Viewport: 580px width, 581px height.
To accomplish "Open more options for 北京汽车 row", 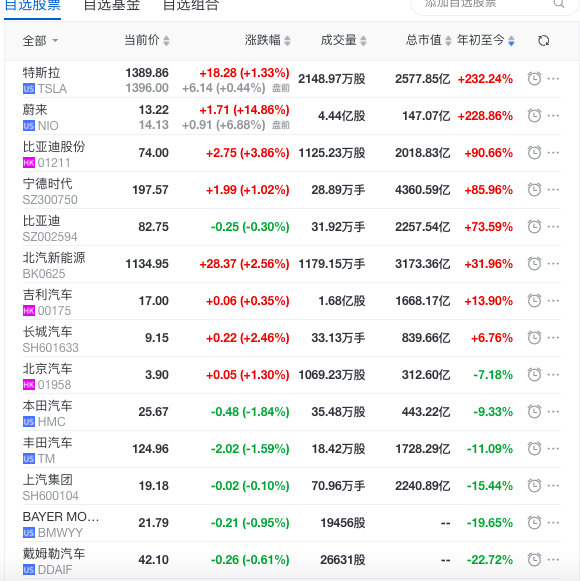I will [553, 375].
